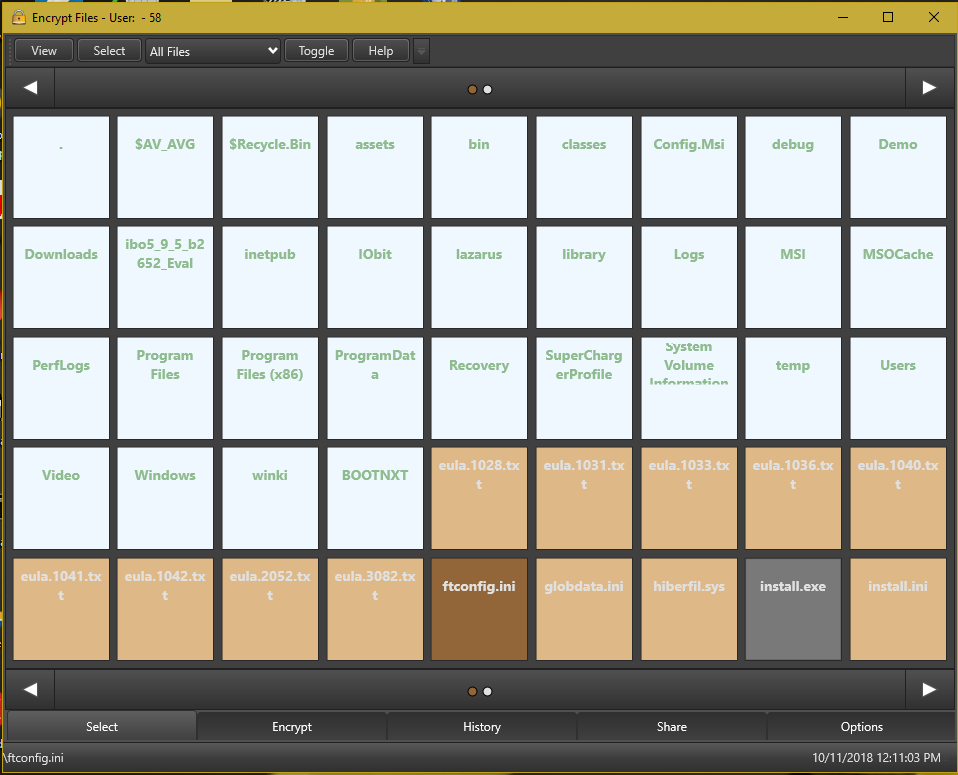Select the eula.1042.txt file tile
The height and width of the screenshot is (775, 958).
[x=165, y=609]
